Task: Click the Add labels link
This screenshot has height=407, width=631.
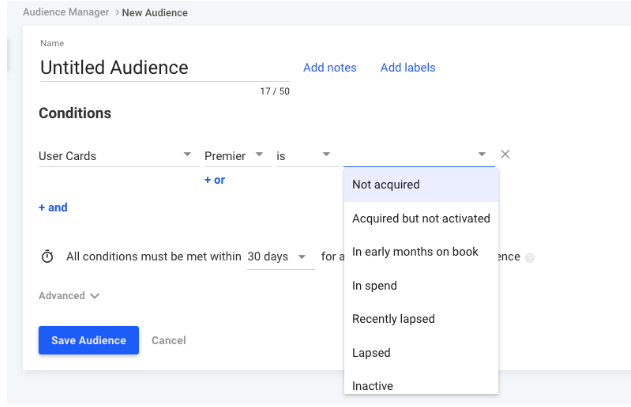Action: (x=408, y=68)
